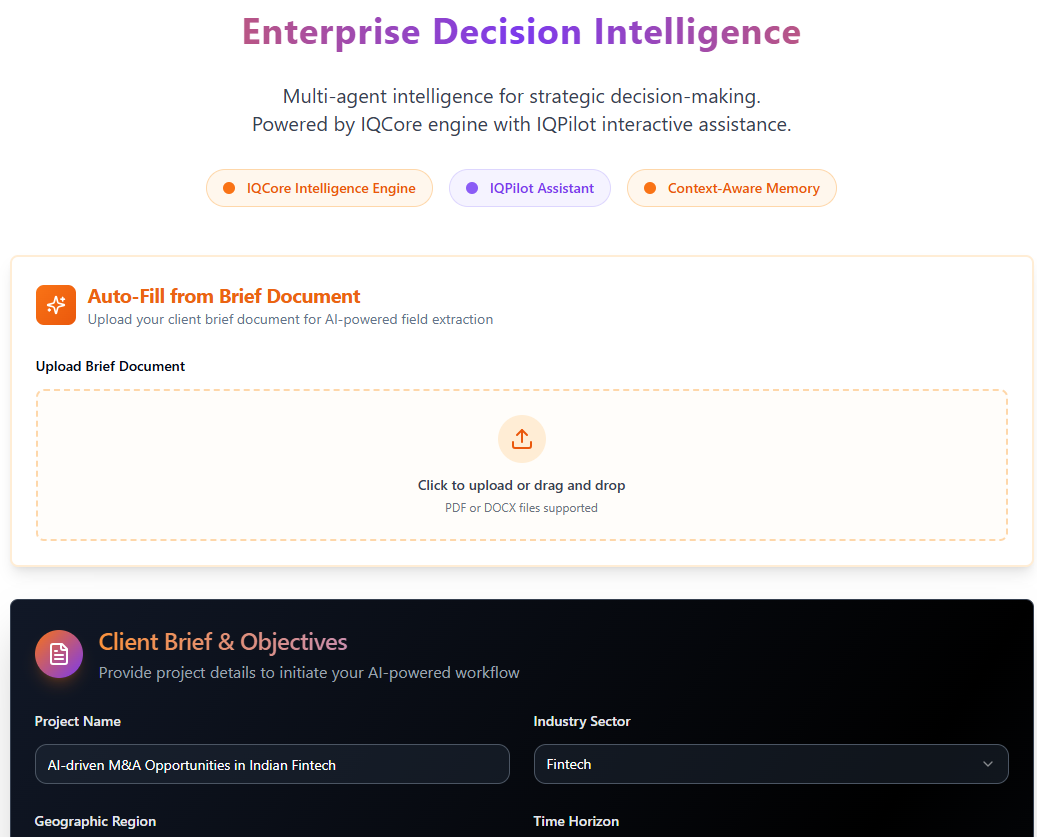This screenshot has height=837, width=1037.
Task: Select the Context-Aware Memory pill
Action: (x=731, y=188)
